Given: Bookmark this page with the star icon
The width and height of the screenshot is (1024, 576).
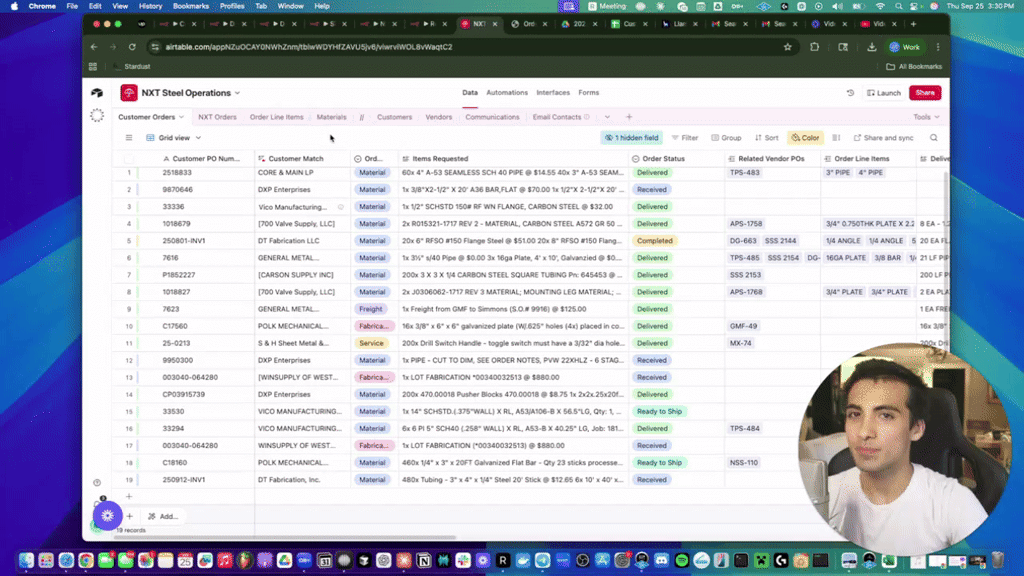Looking at the screenshot, I should pos(788,47).
